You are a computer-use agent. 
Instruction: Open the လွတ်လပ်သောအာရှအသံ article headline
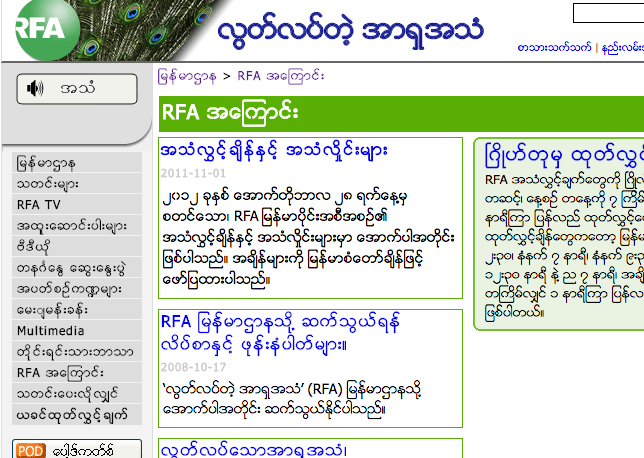coord(253,450)
